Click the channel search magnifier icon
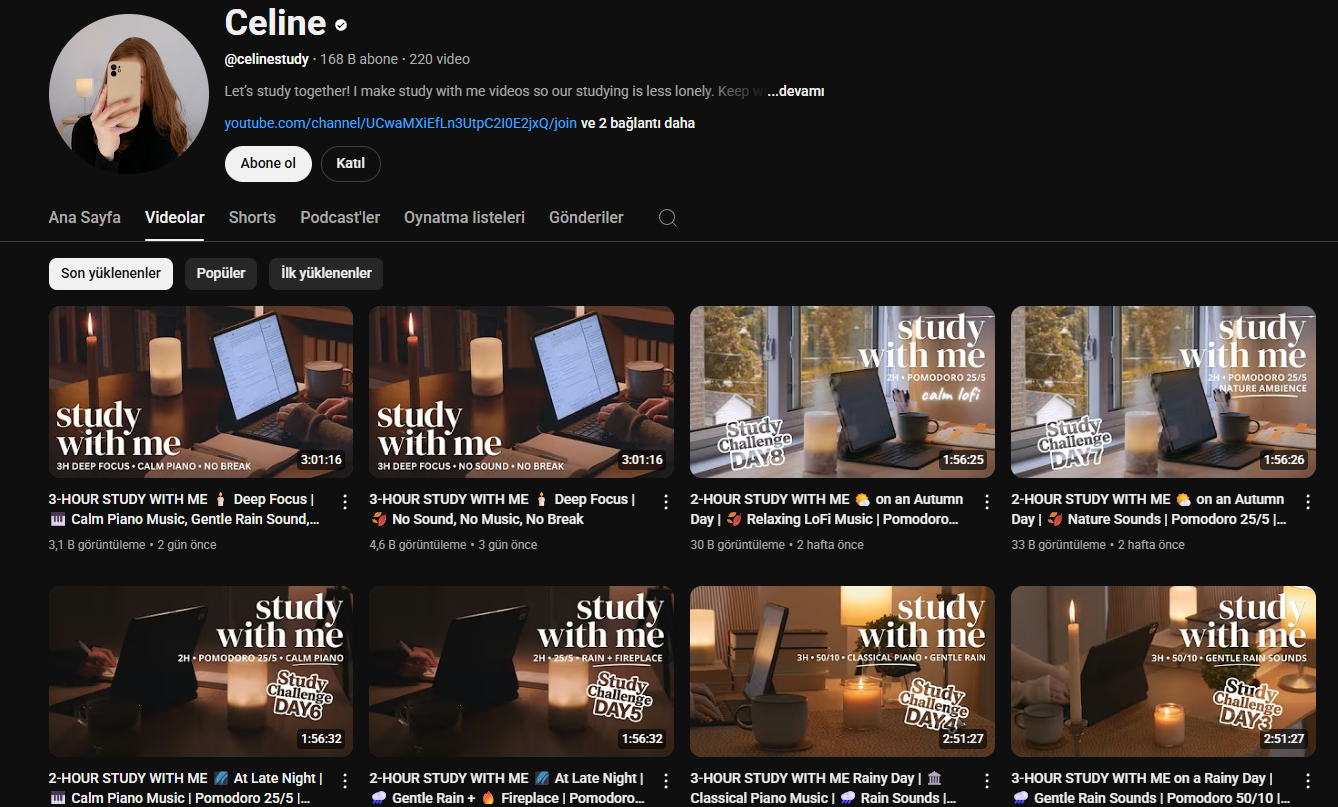 [x=668, y=218]
